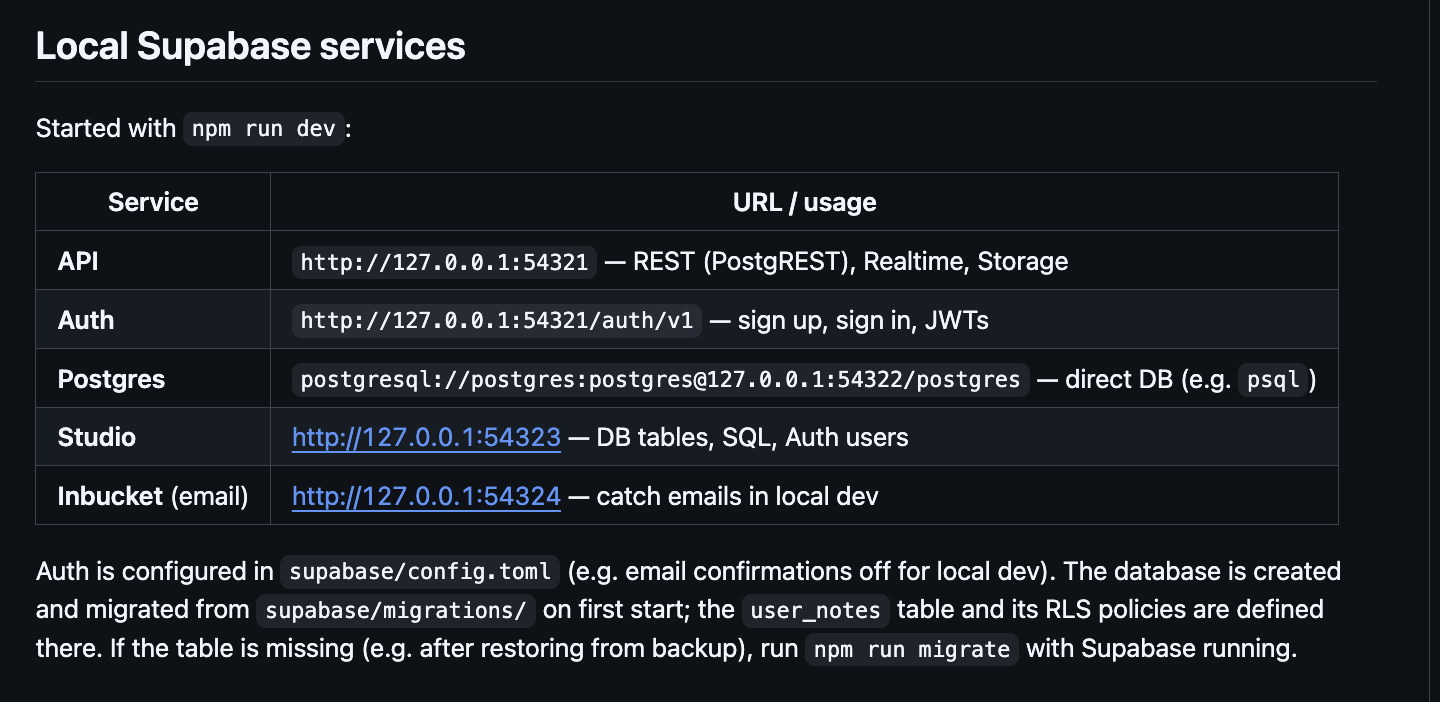The width and height of the screenshot is (1440, 702).
Task: Open the Inbucket link ending in 54324
Action: pos(426,496)
